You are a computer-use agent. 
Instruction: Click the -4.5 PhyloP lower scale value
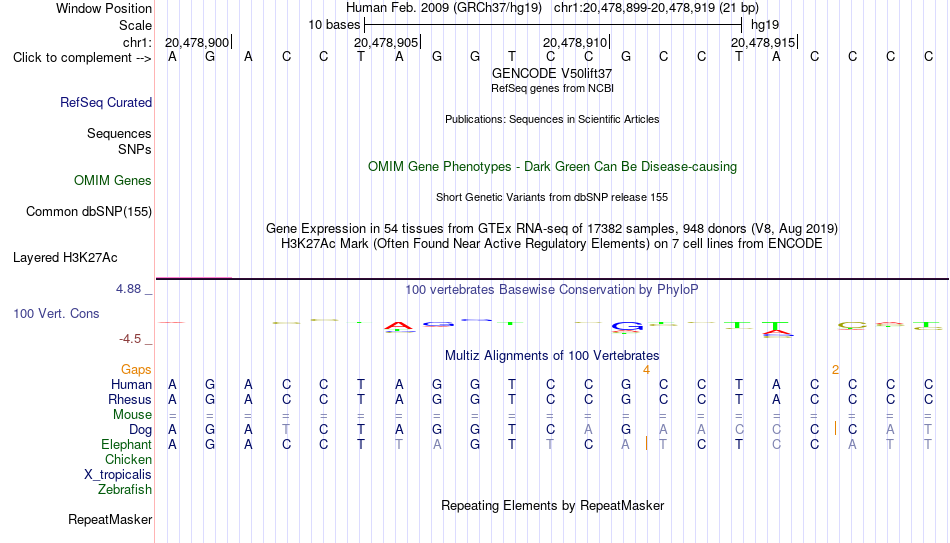click(130, 339)
